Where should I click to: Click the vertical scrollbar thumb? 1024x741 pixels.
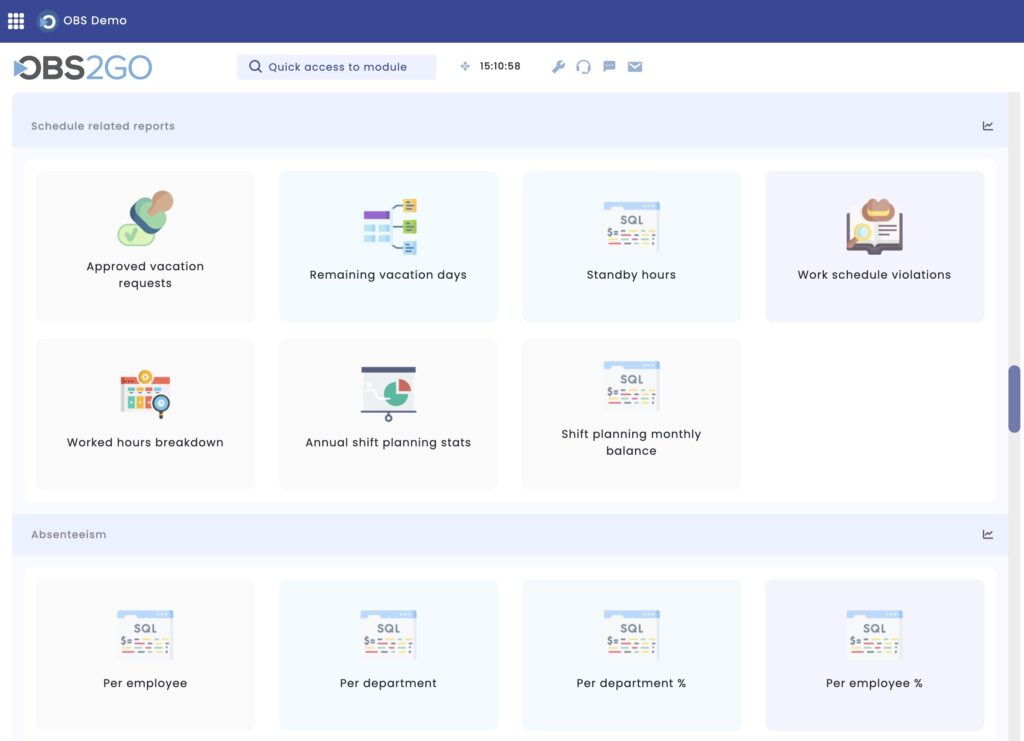pos(1014,399)
